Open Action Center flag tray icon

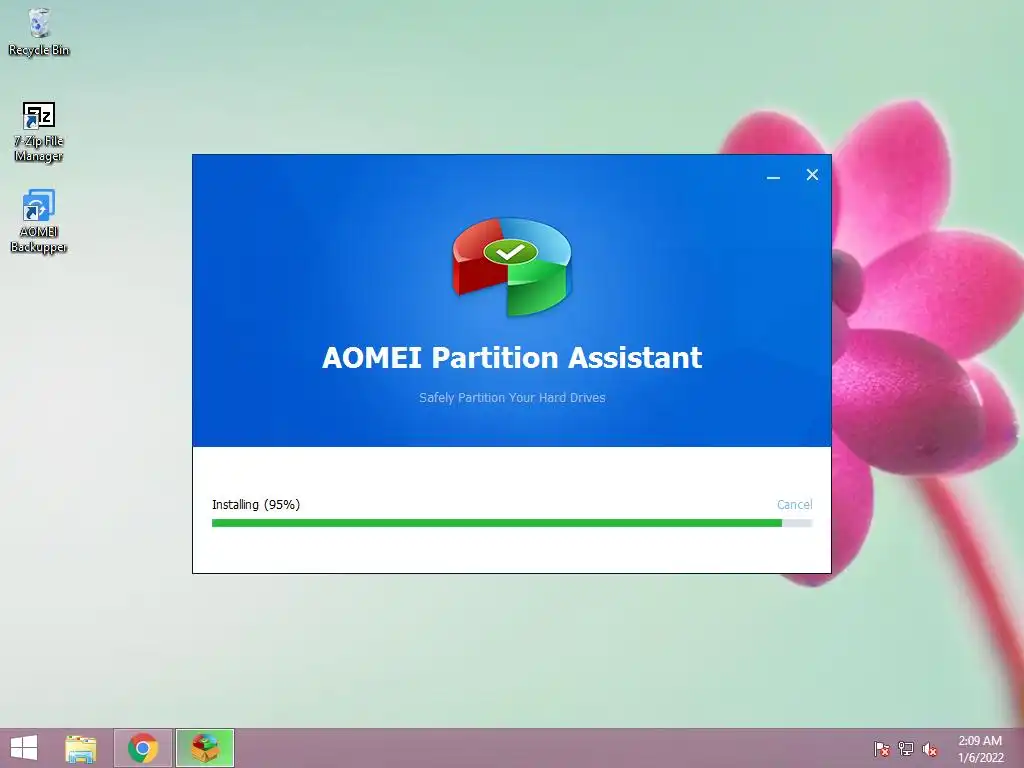[881, 749]
